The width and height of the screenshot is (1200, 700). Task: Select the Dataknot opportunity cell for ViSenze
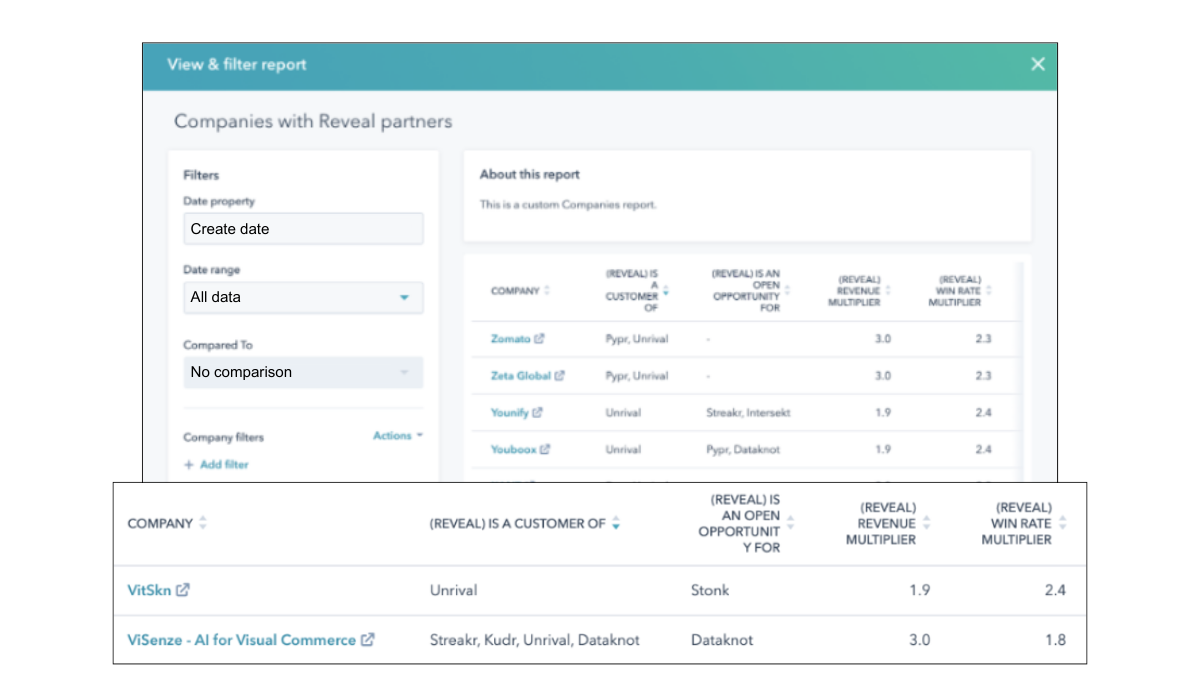coord(722,640)
